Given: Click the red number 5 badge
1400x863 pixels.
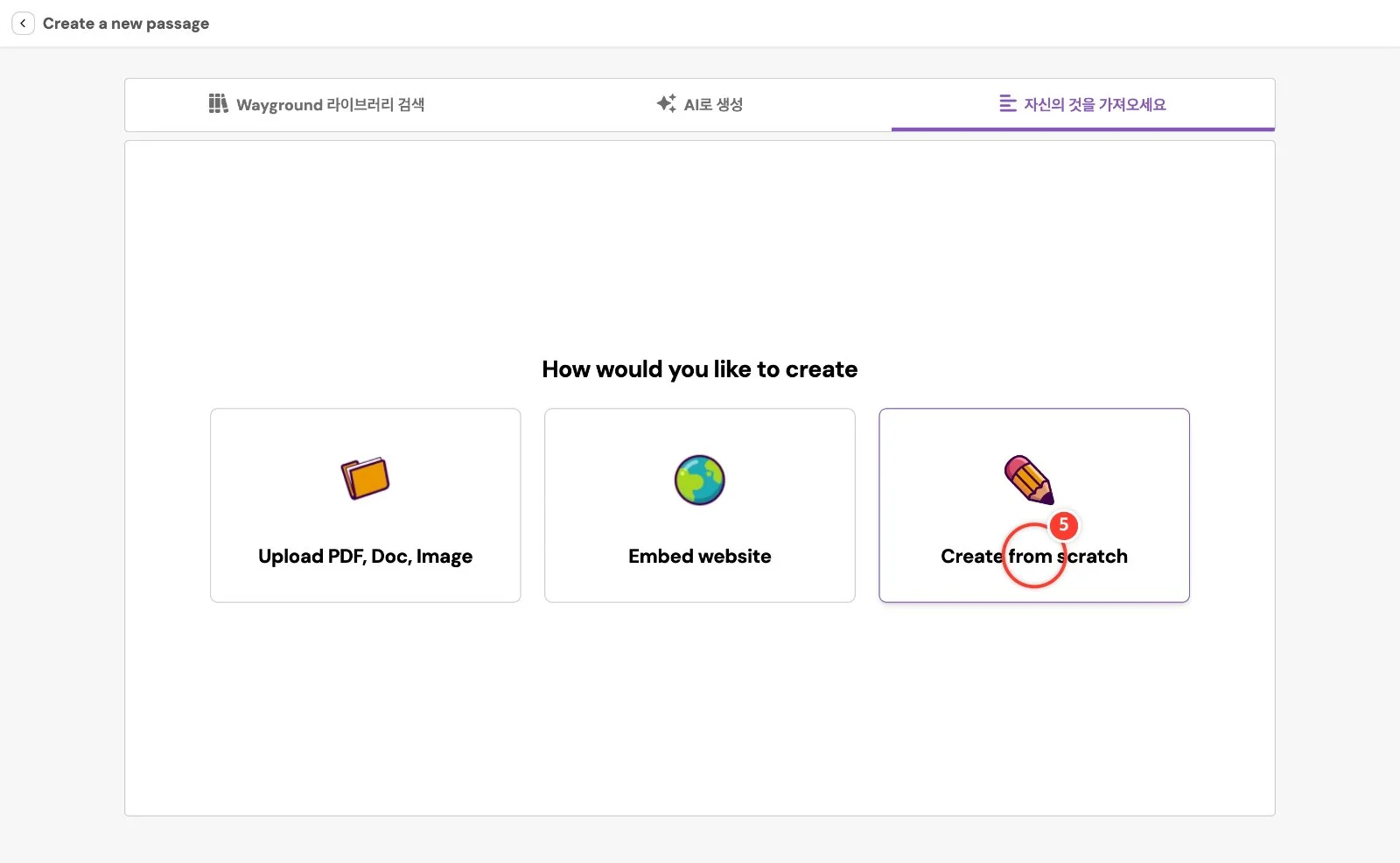Looking at the screenshot, I should [x=1063, y=525].
